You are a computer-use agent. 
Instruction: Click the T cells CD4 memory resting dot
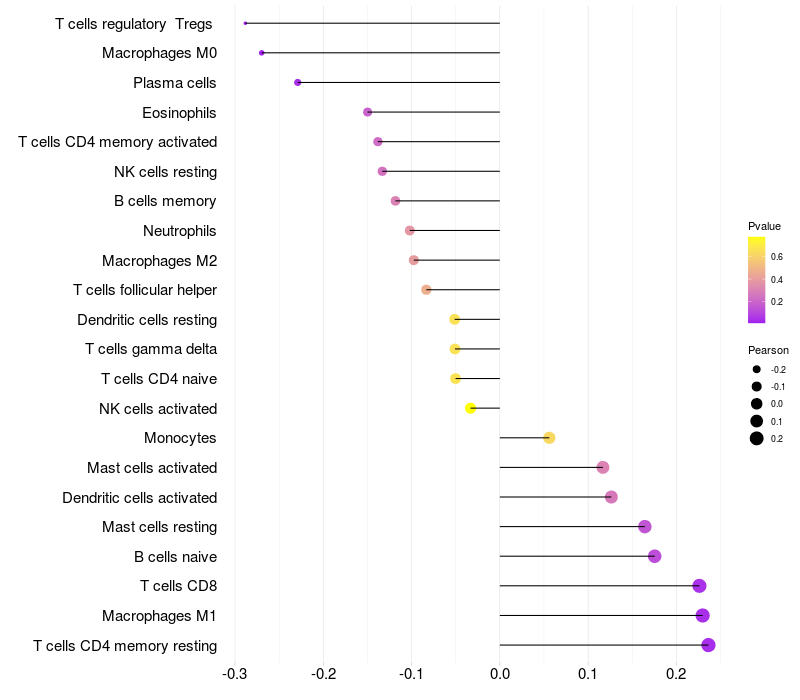[x=708, y=645]
